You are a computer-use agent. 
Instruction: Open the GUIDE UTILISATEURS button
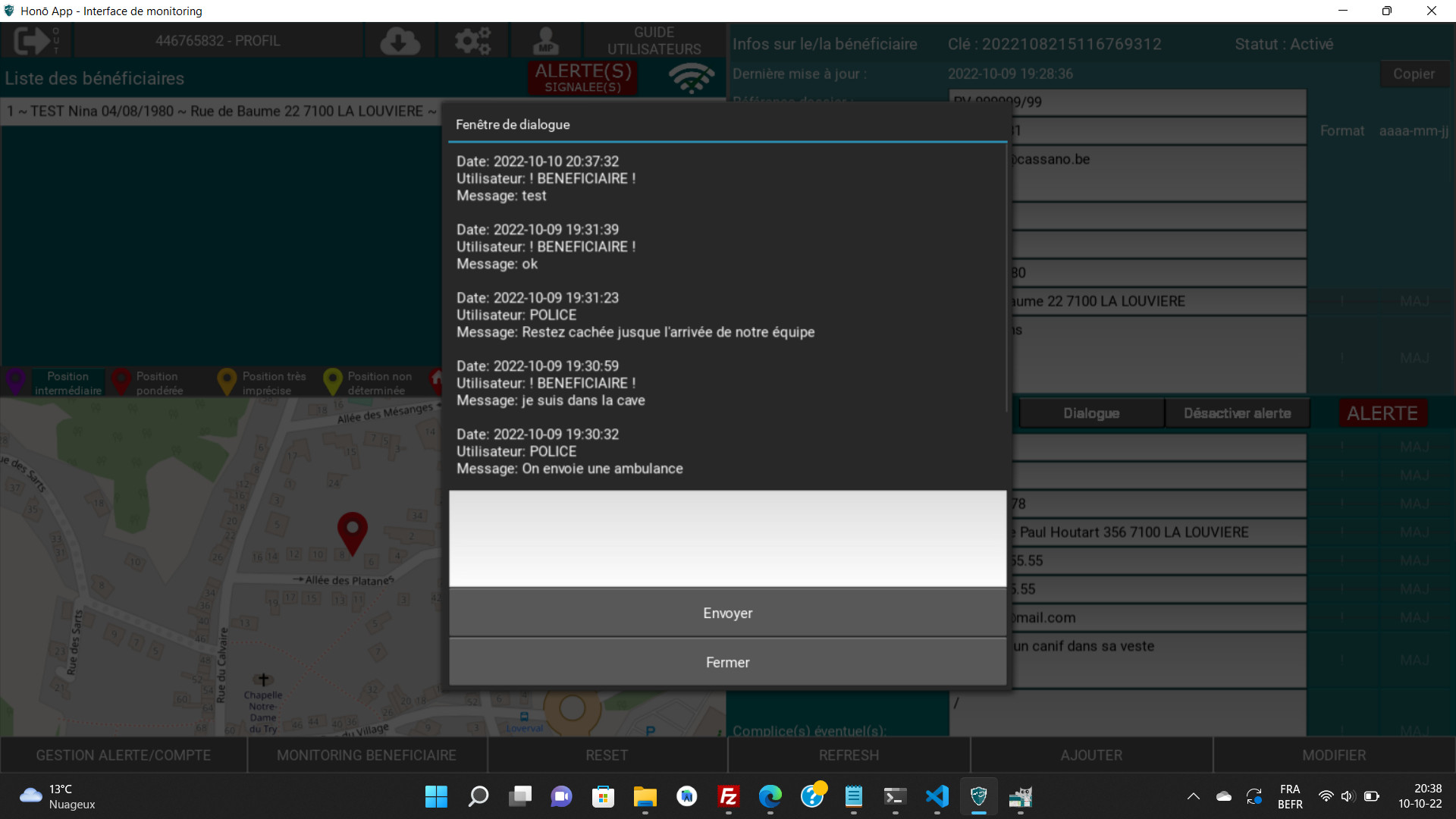[x=654, y=40]
